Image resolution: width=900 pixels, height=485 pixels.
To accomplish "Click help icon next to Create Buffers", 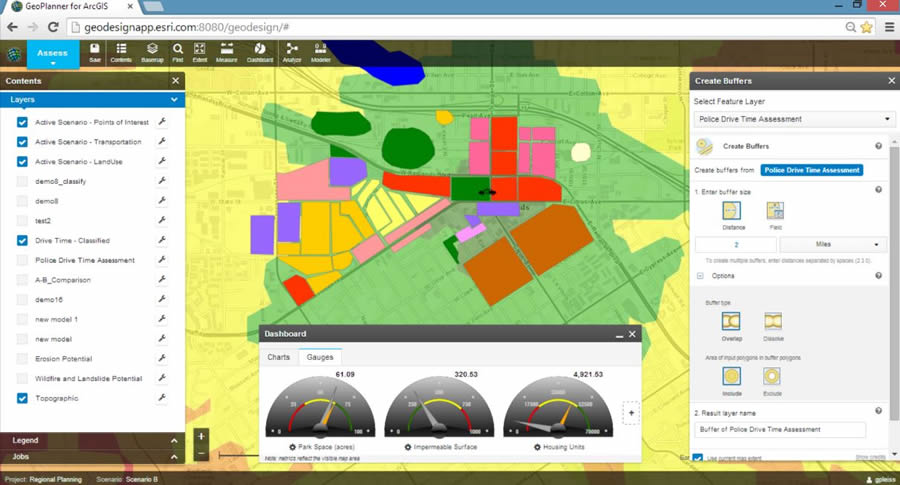I will click(878, 146).
